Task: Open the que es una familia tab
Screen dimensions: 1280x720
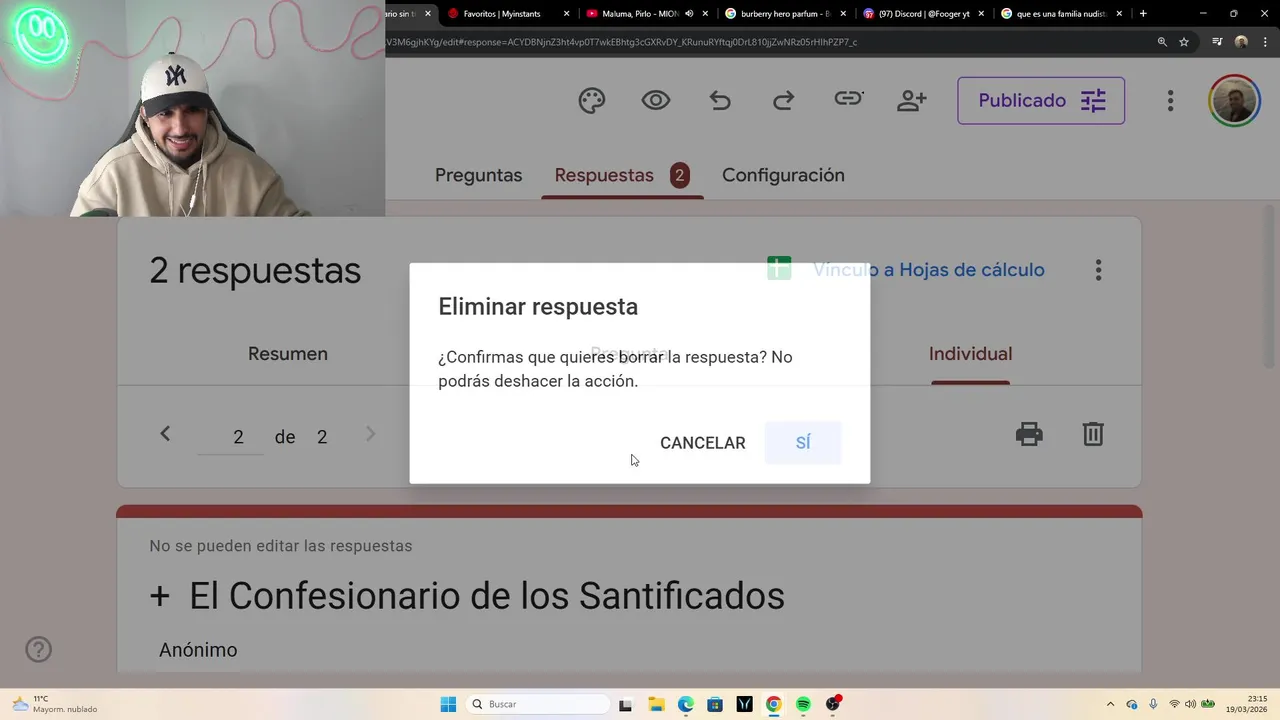Action: tap(1053, 14)
